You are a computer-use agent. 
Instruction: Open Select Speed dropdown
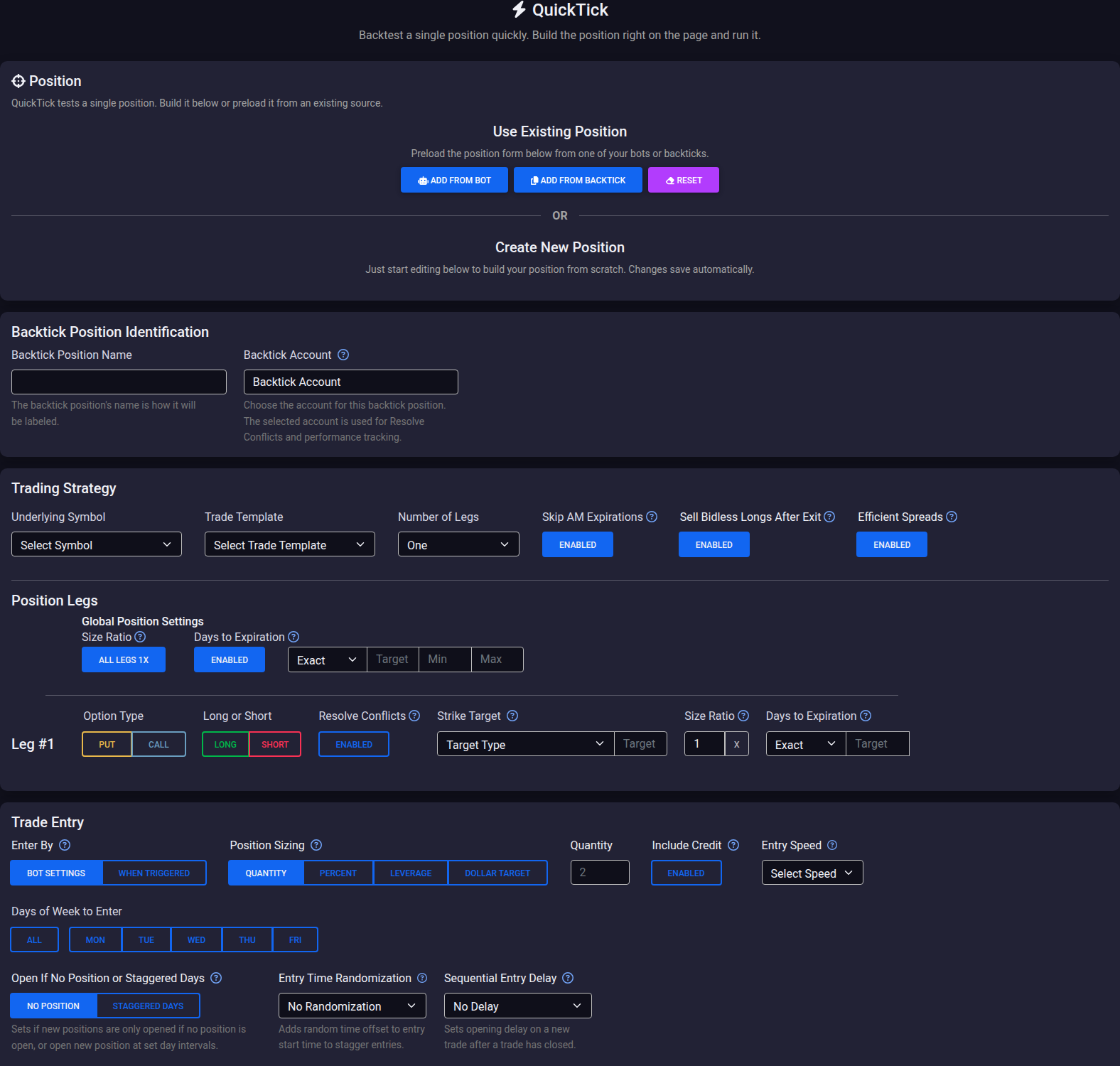point(812,873)
